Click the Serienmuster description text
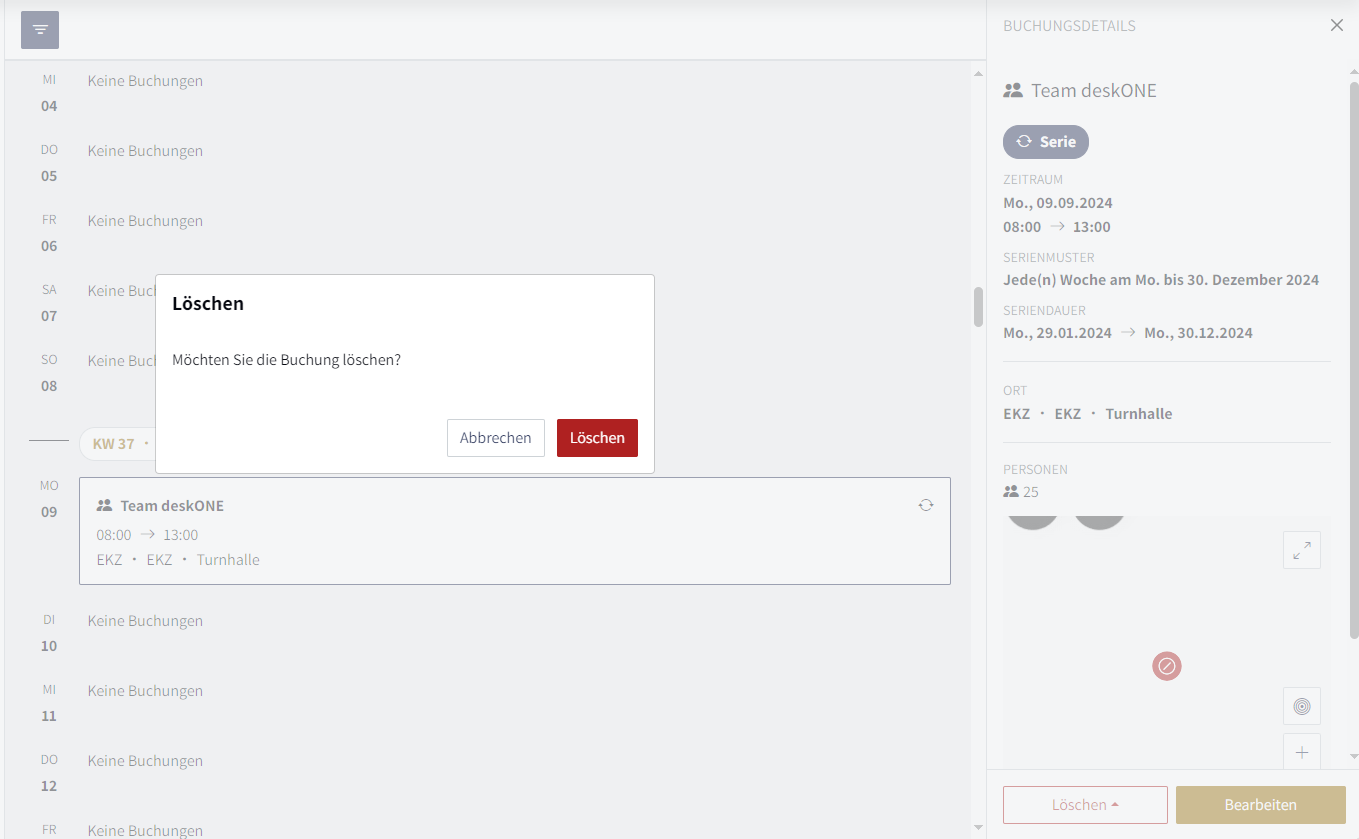This screenshot has width=1359, height=839. coord(1161,280)
